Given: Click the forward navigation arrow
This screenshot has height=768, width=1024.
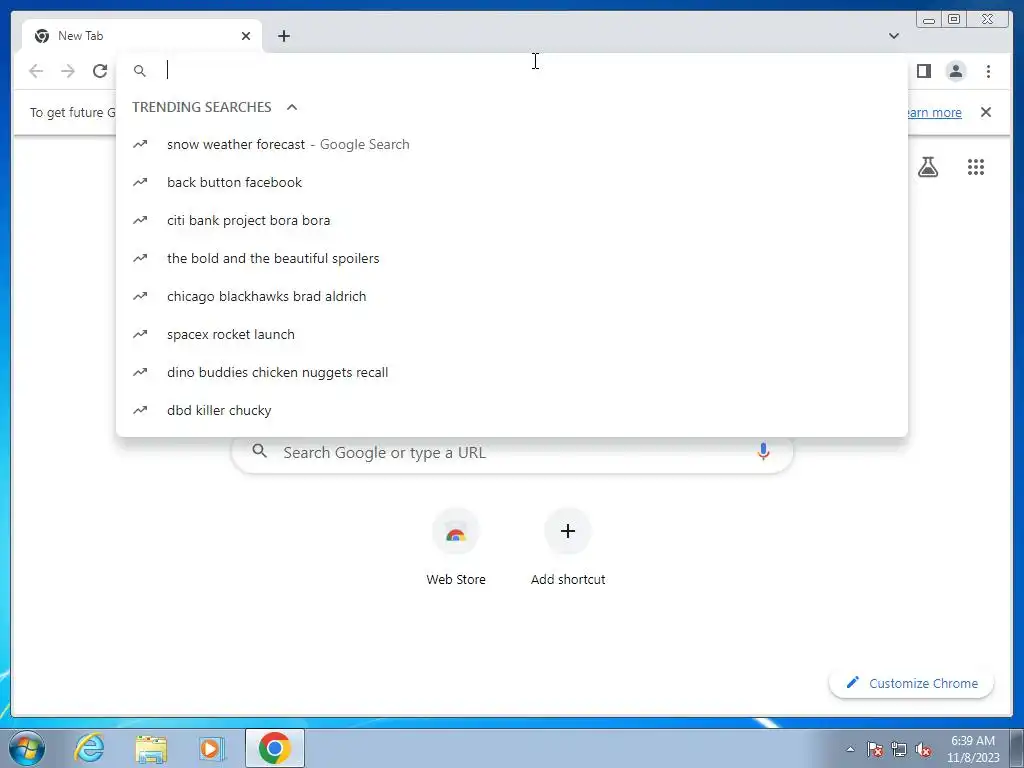Looking at the screenshot, I should point(68,71).
